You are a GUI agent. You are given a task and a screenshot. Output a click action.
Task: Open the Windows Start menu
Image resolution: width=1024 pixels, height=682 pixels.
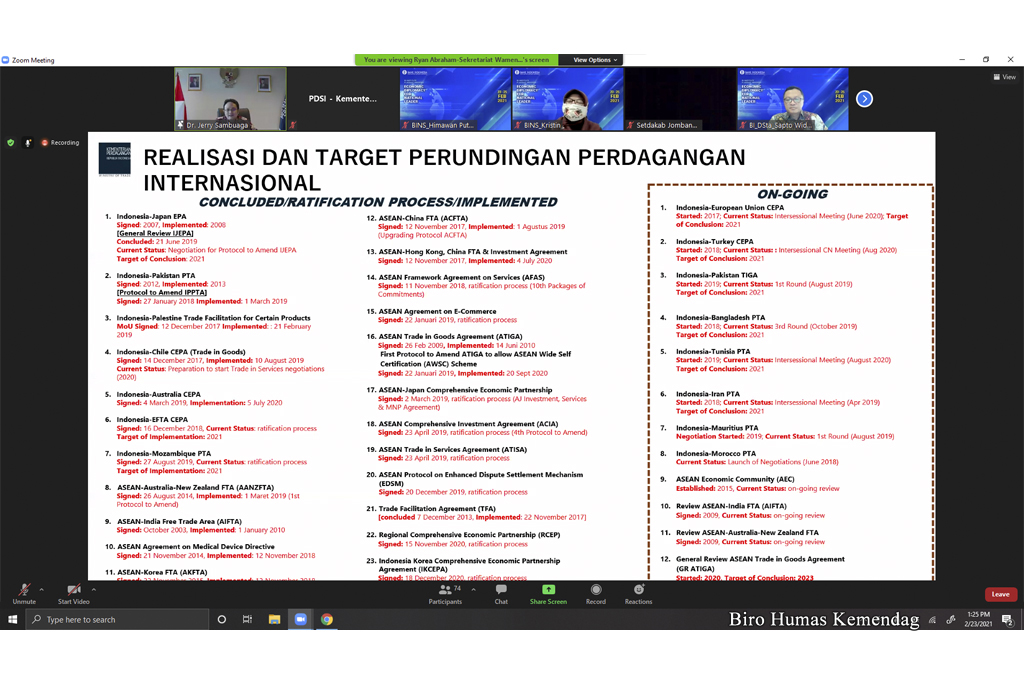pos(12,619)
